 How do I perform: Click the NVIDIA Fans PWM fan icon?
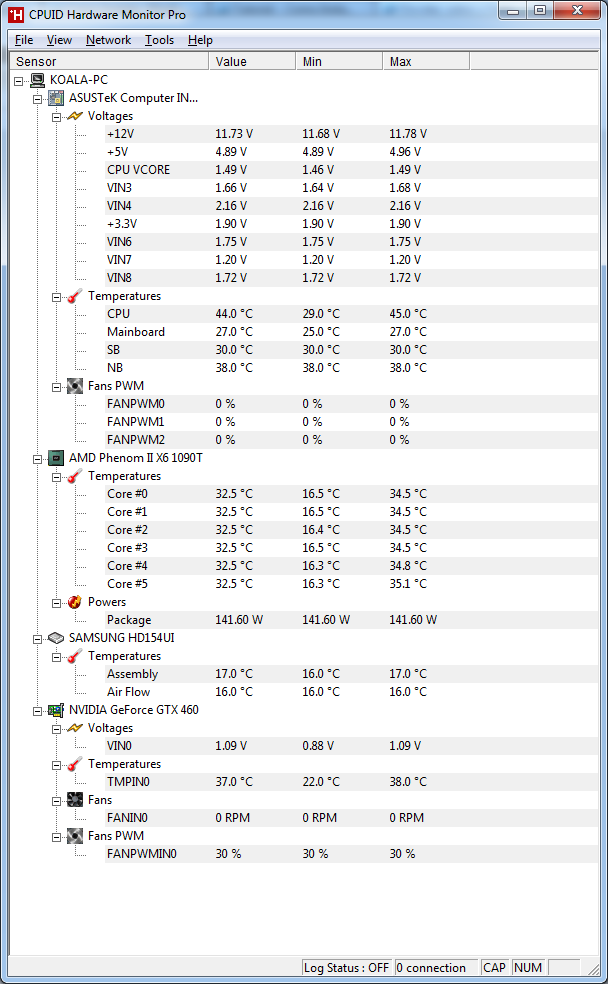pos(75,836)
